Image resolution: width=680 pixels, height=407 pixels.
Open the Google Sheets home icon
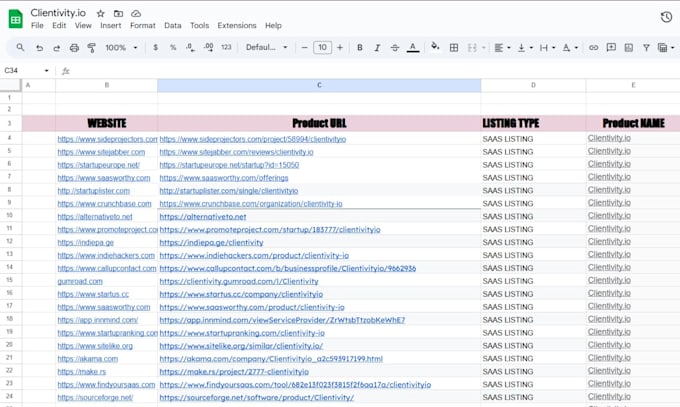pyautogui.click(x=16, y=19)
